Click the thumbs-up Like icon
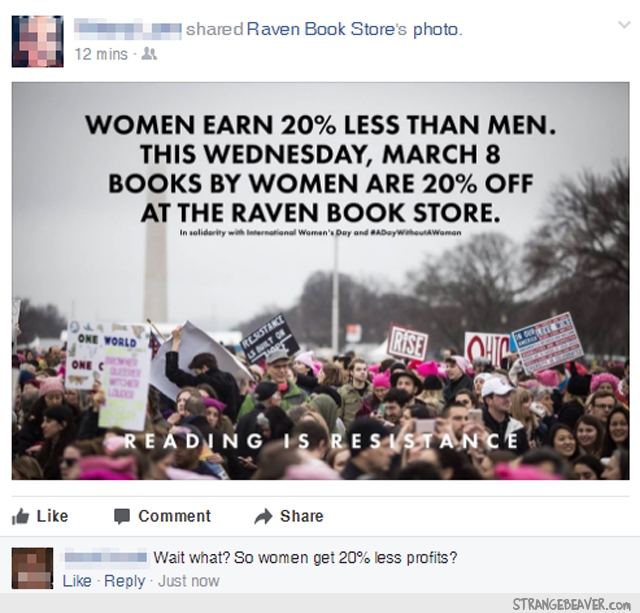This screenshot has width=640, height=613. tap(20, 516)
